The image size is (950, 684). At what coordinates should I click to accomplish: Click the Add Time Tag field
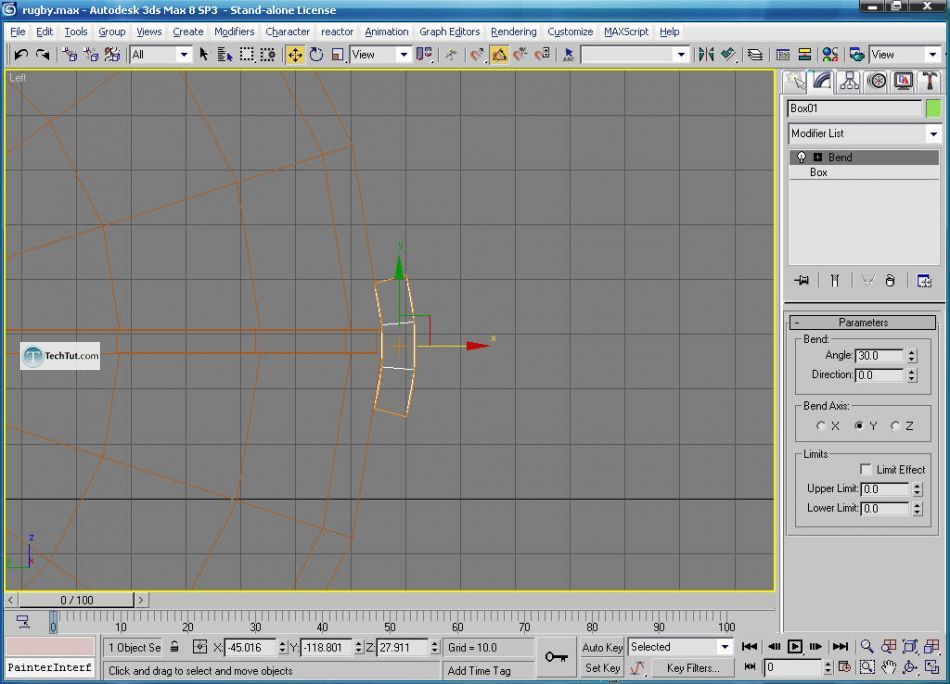487,671
